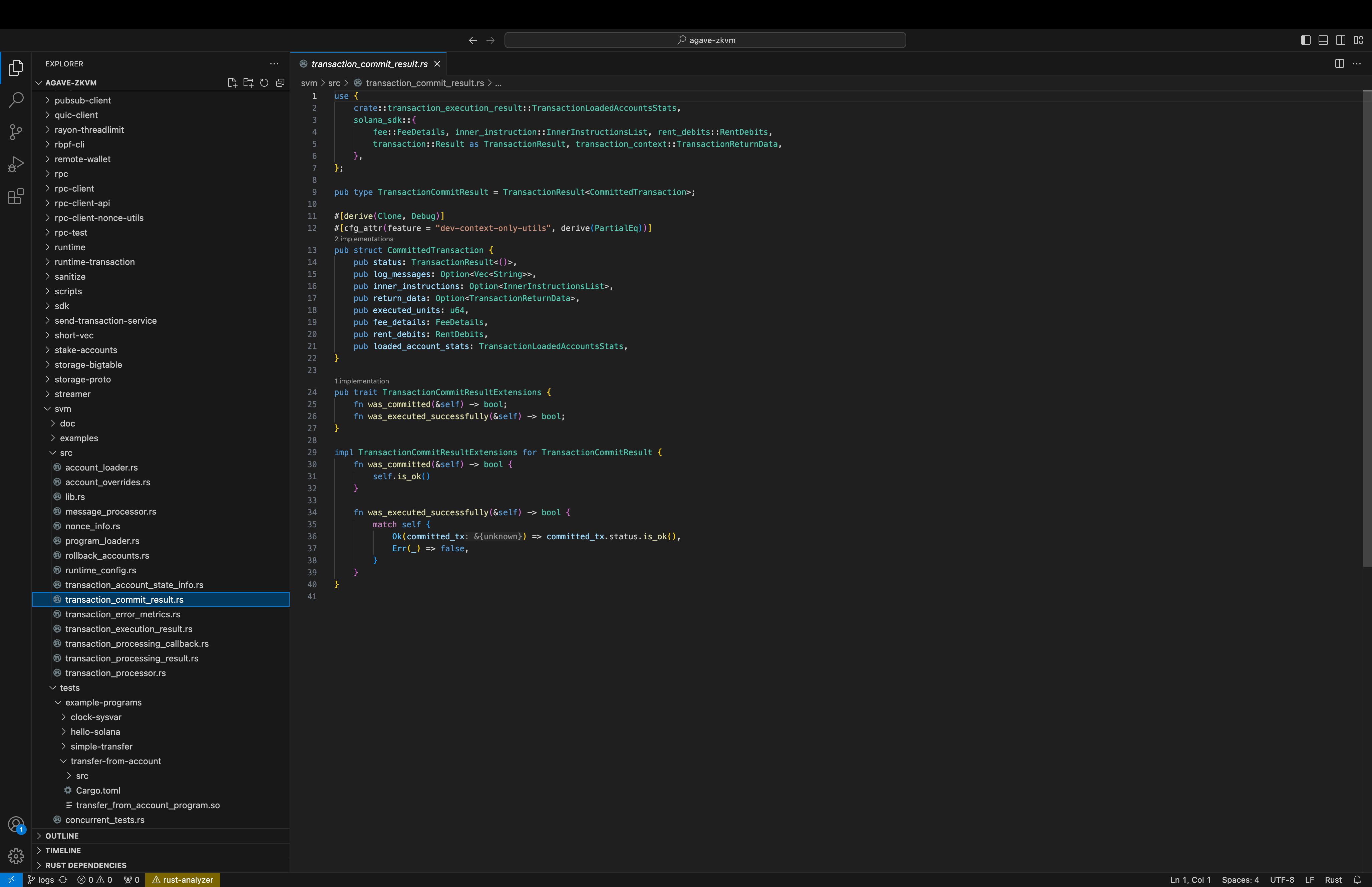Collapse the AGAVE-ZKVM root folder
This screenshot has width=1372, height=887.
coord(71,83)
